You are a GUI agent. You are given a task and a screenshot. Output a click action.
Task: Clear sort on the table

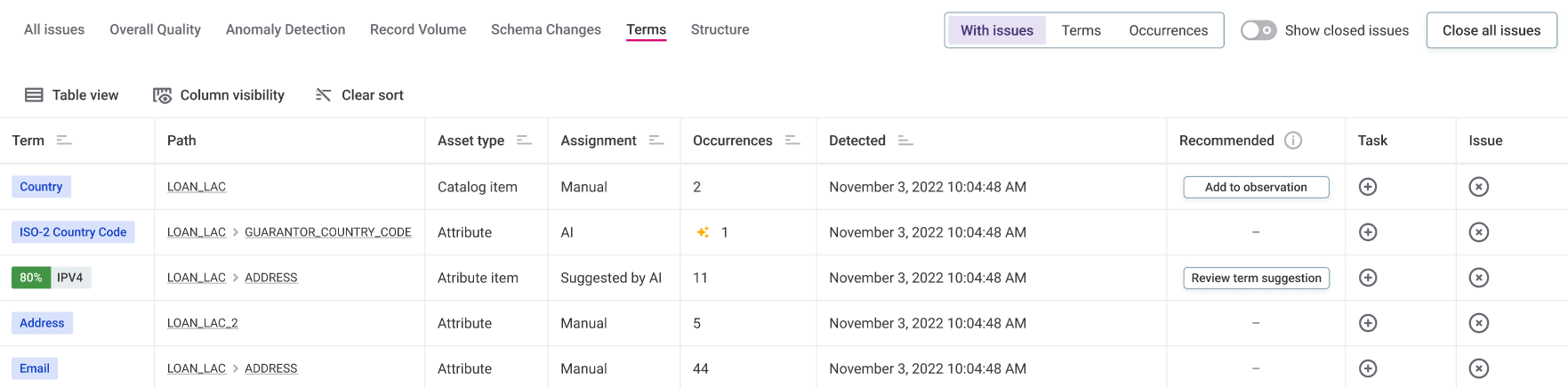(359, 95)
